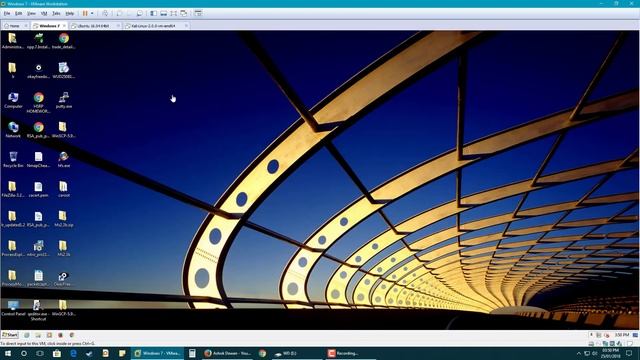Click the Manage Snapshots toolbar icon

[x=140, y=13]
